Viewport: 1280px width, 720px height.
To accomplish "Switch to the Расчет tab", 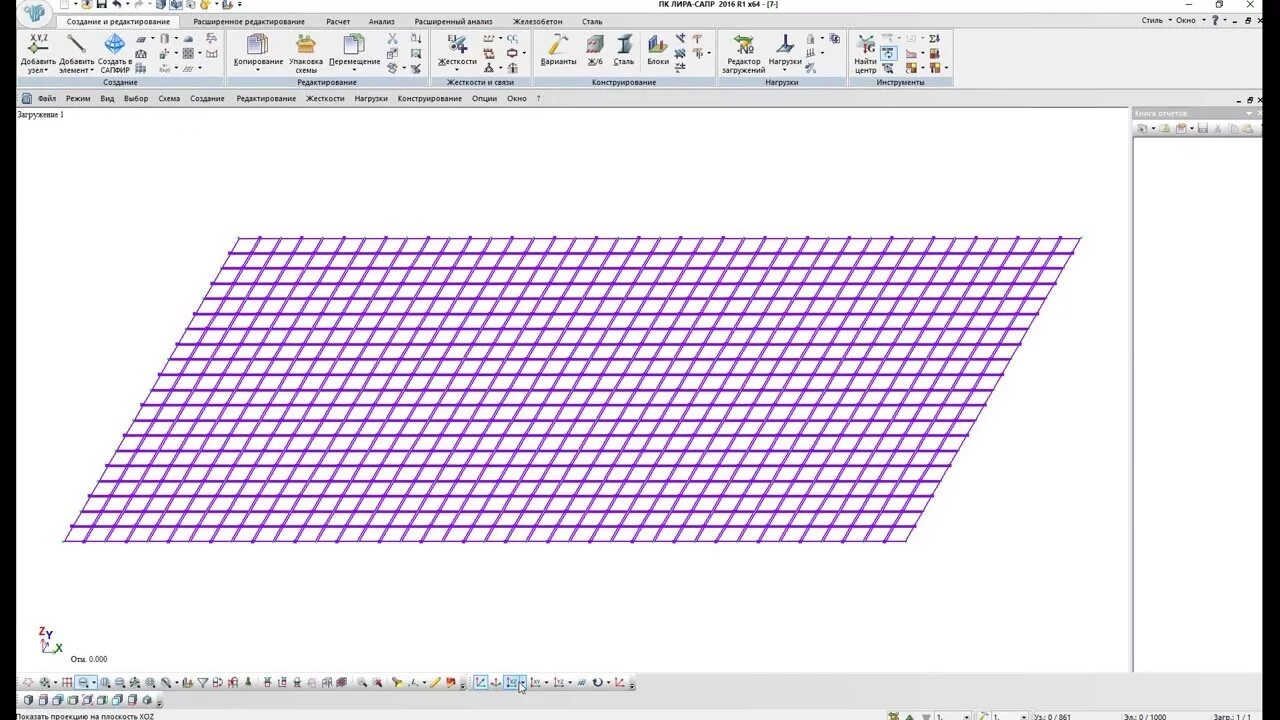I will pyautogui.click(x=338, y=21).
